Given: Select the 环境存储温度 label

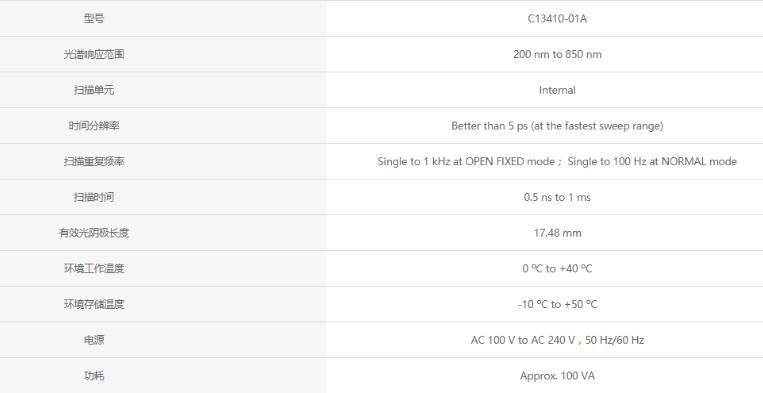Looking at the screenshot, I should (x=93, y=304).
